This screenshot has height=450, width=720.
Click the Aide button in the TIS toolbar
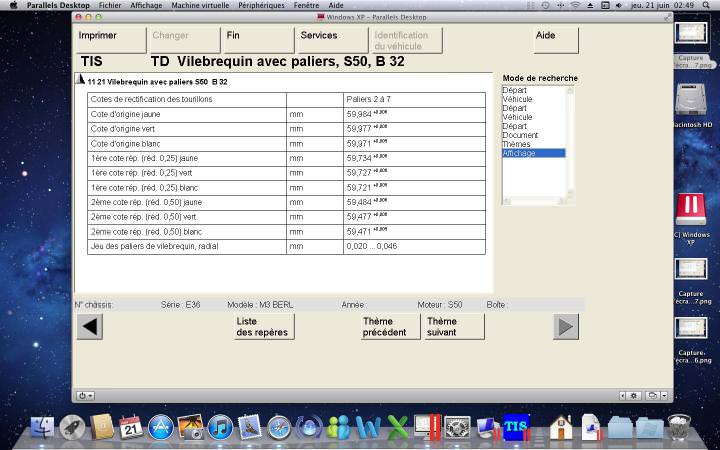click(x=556, y=40)
